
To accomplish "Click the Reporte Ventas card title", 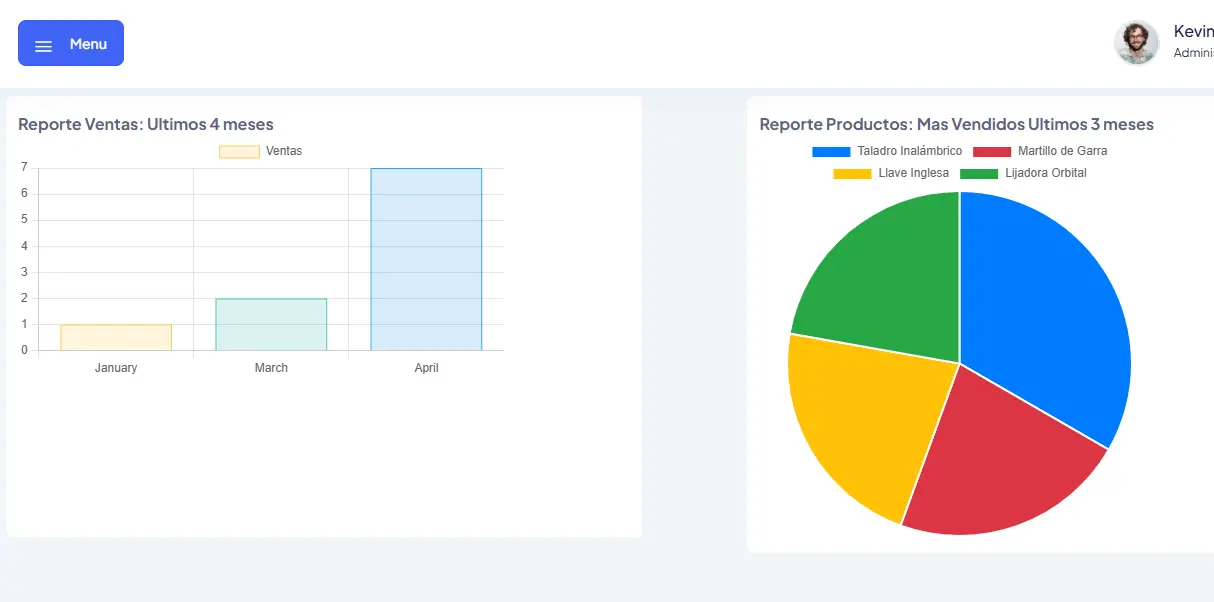I will click(x=146, y=124).
